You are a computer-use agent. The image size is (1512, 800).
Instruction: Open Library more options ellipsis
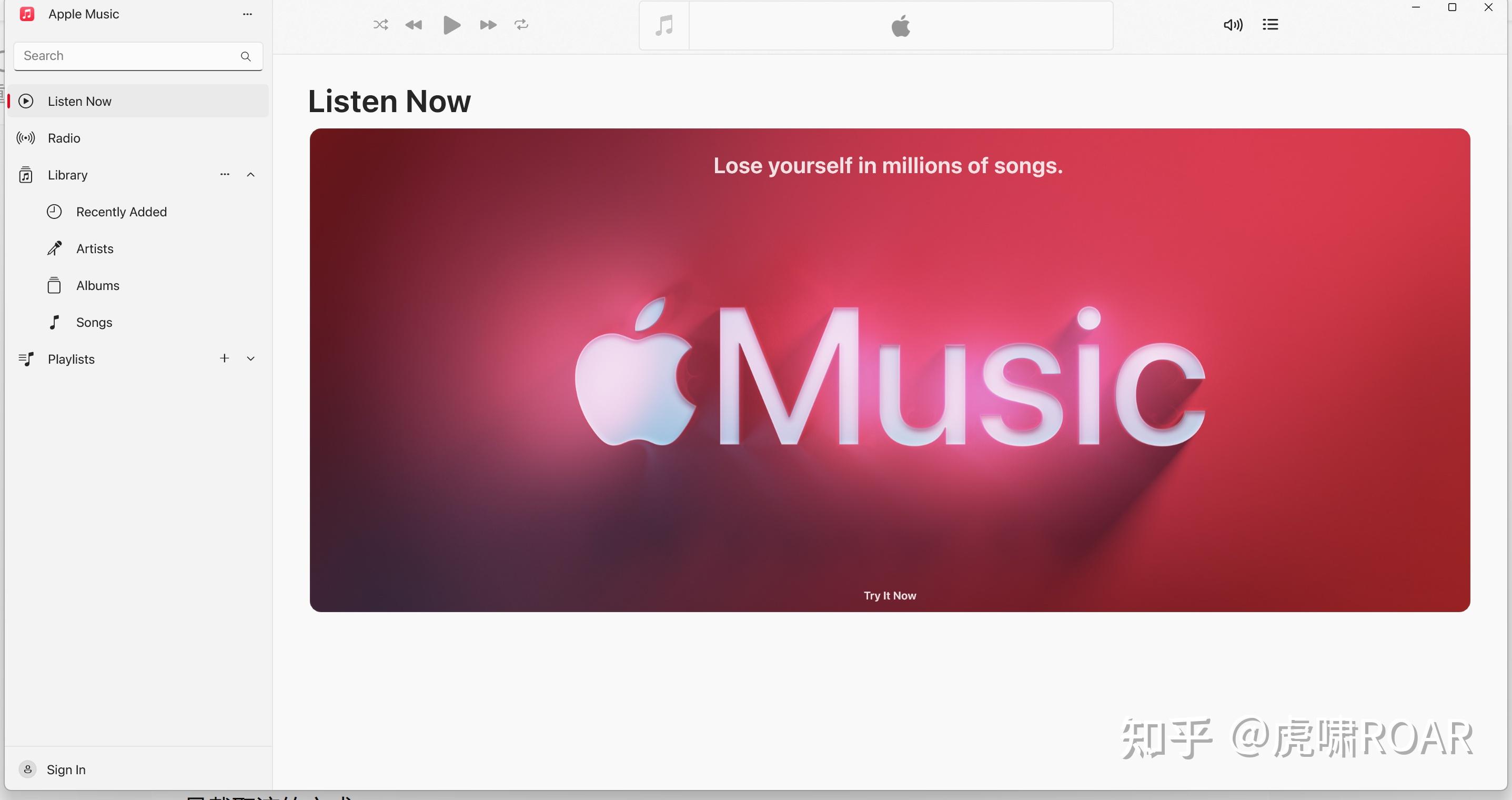click(225, 174)
